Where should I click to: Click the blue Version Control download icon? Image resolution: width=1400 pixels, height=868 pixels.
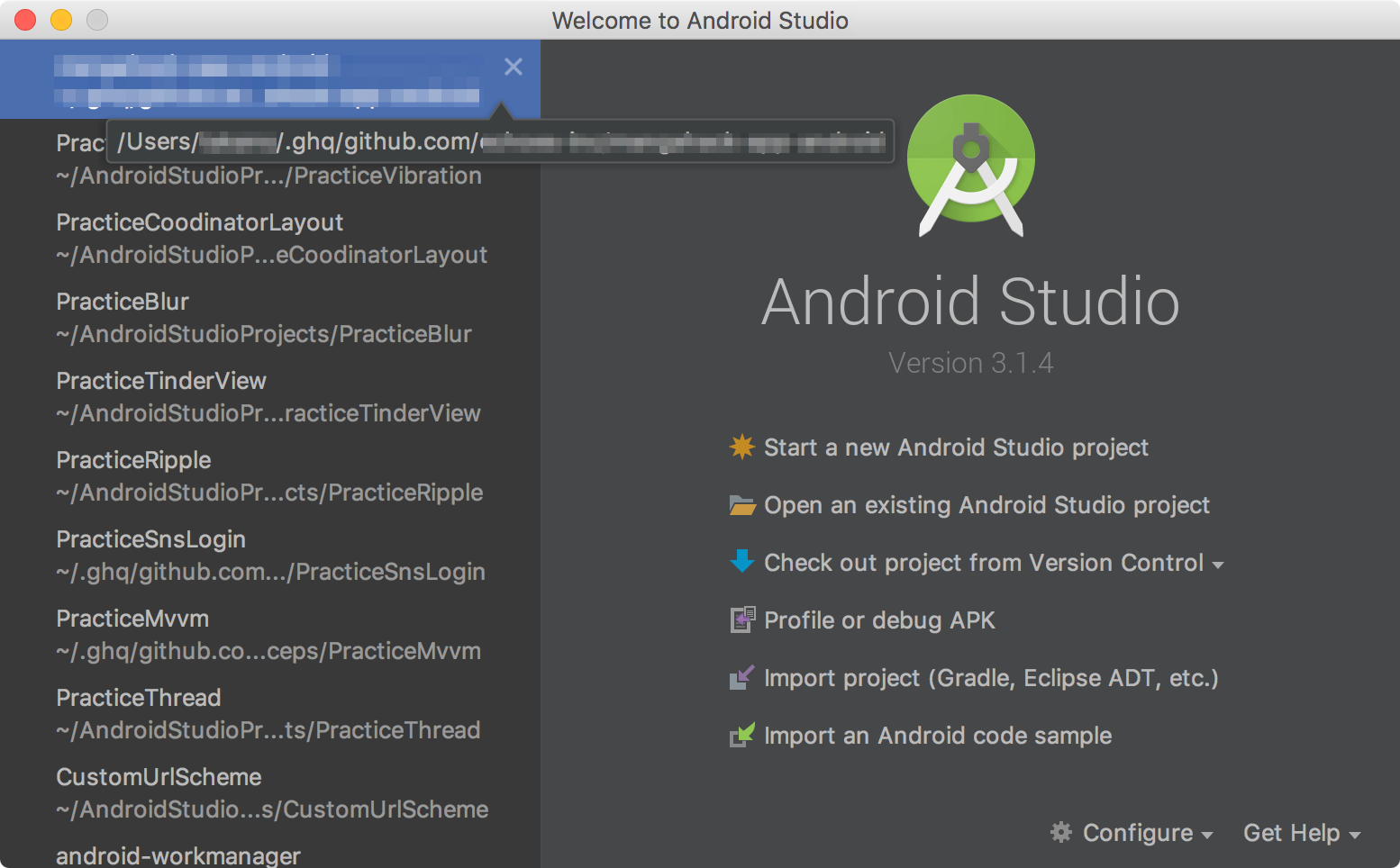[x=741, y=562]
